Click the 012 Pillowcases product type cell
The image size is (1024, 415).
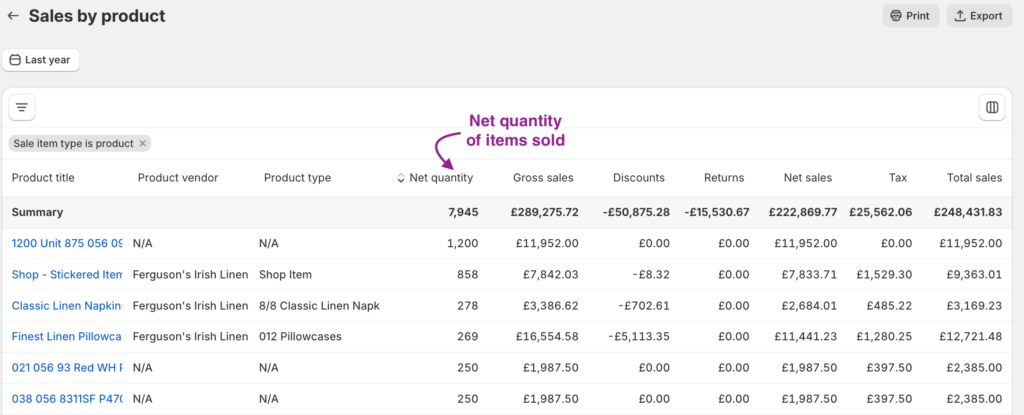click(x=300, y=337)
